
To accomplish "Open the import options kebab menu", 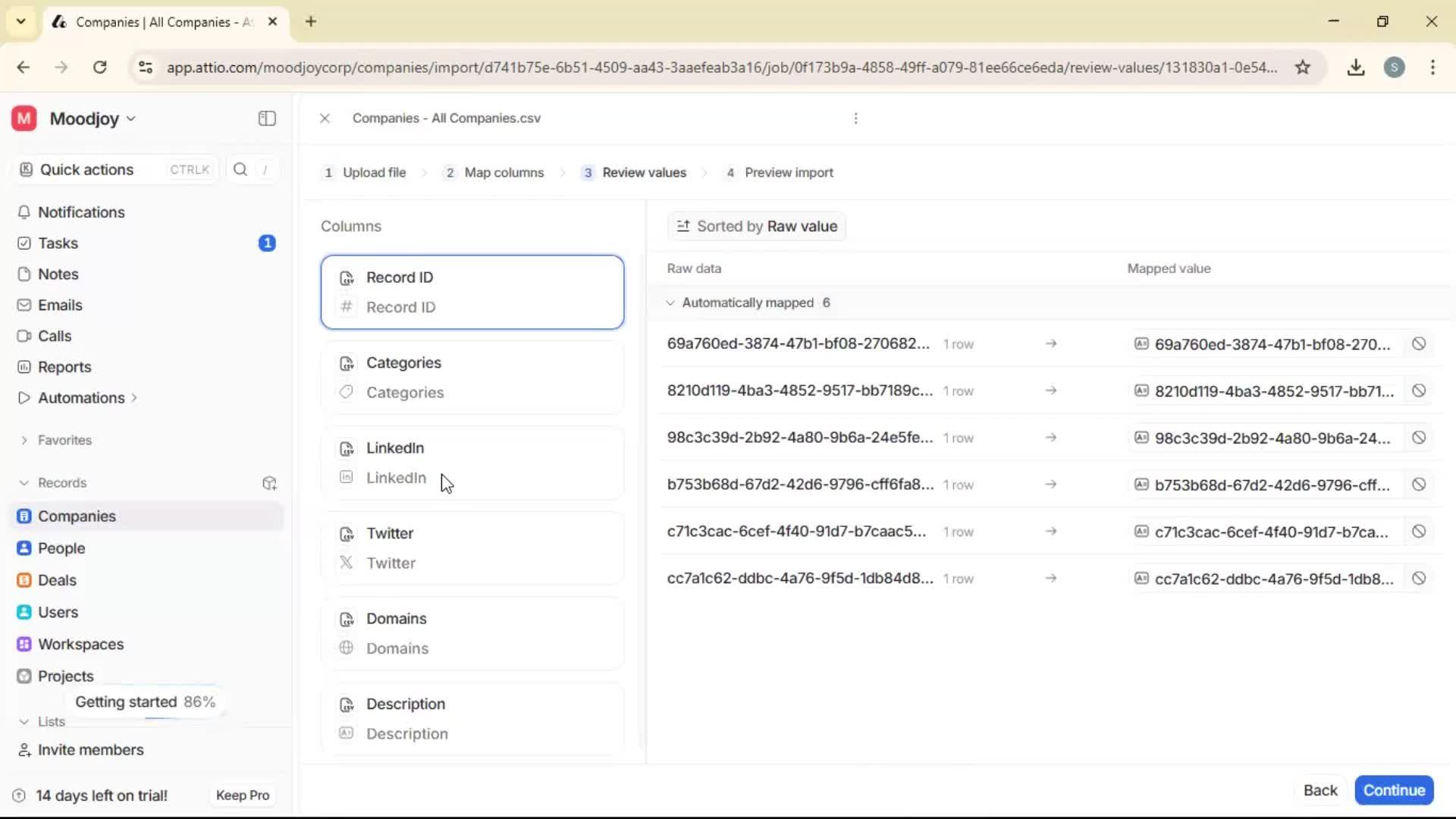I will pyautogui.click(x=855, y=118).
